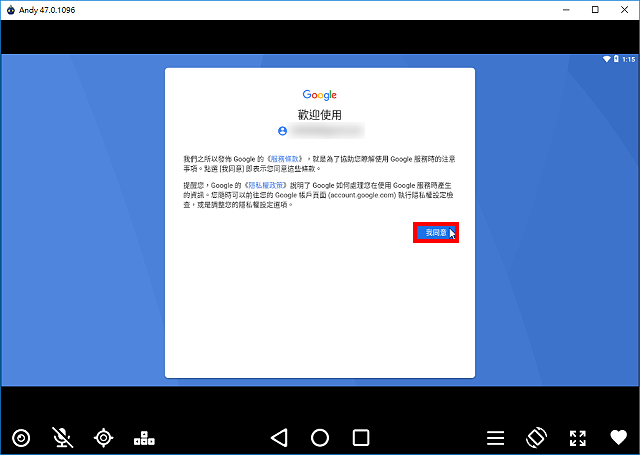Minimize the Andy window
640x455 pixels.
[566, 10]
